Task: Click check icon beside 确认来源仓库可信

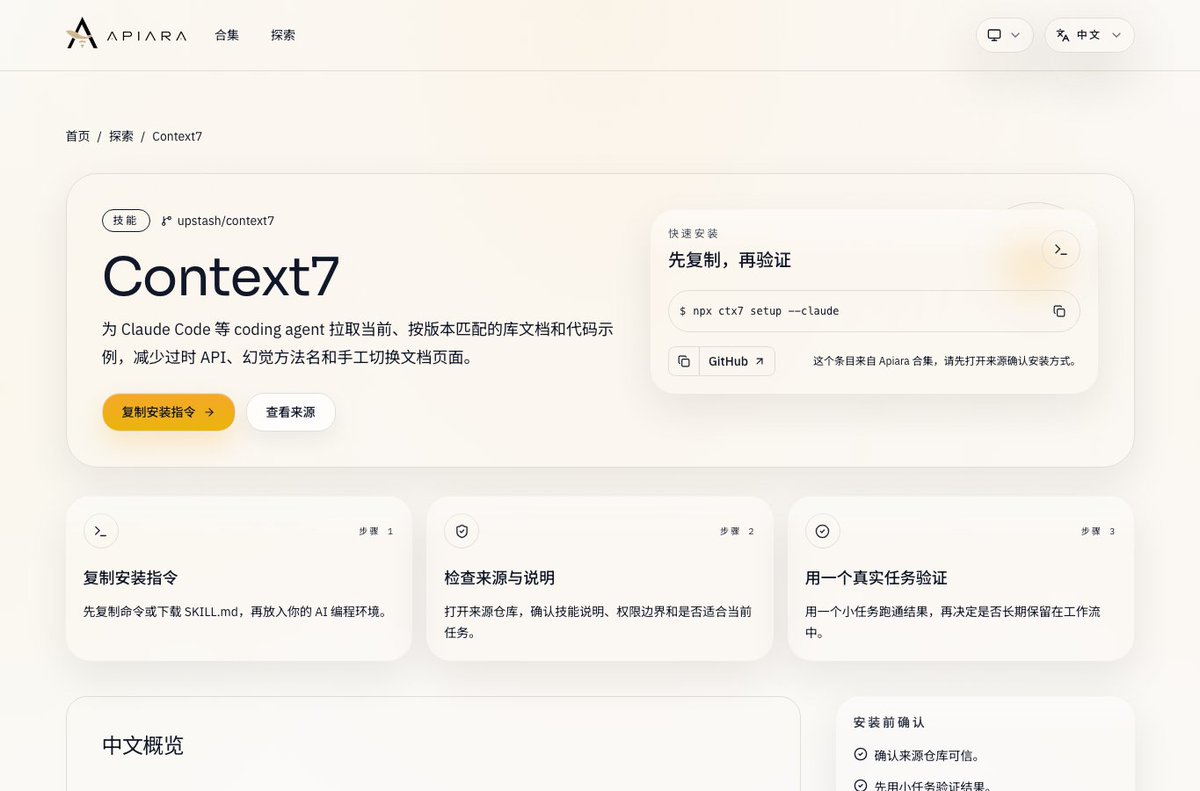Action: point(860,755)
